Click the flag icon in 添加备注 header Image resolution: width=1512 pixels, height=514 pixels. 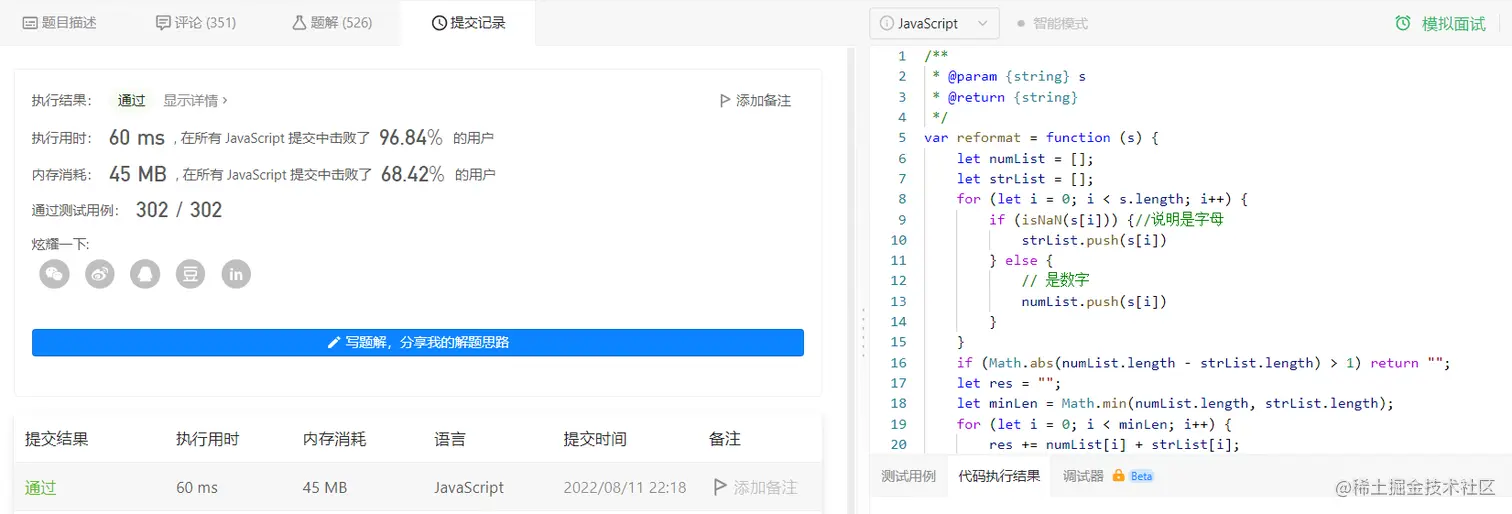pos(725,100)
